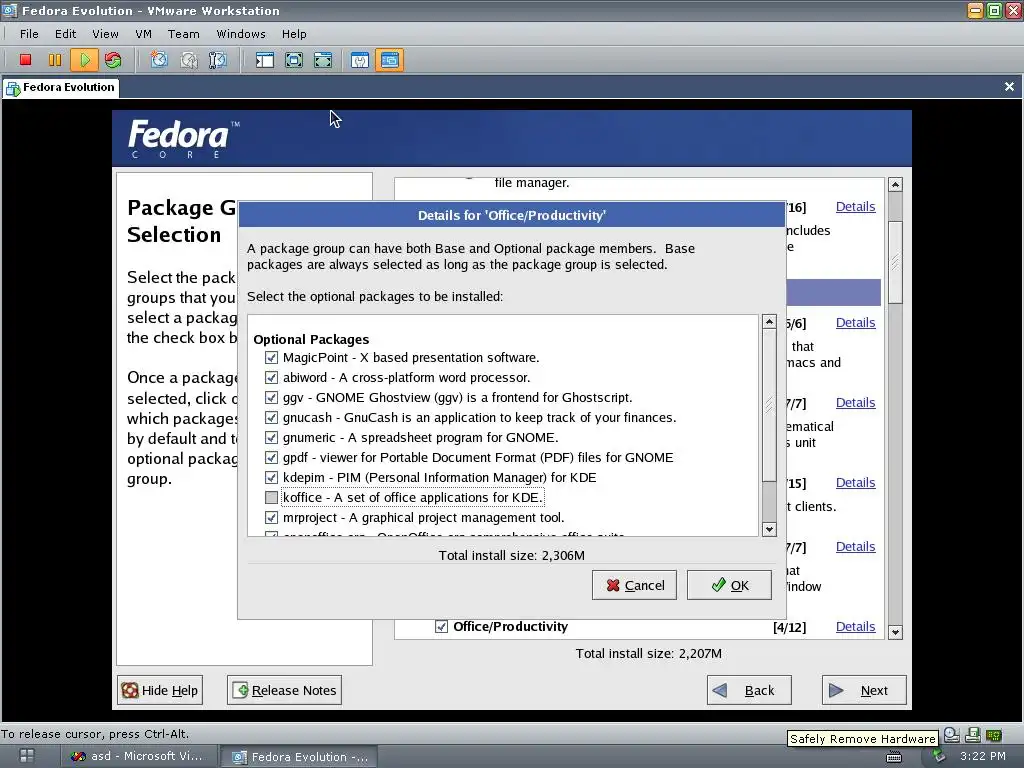Click the VMware Workstation title bar icon
1024x768 pixels.
9,10
